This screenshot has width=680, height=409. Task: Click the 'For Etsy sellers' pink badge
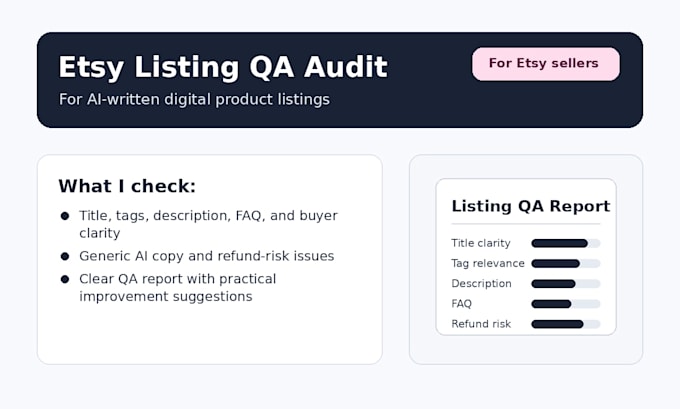coord(546,64)
